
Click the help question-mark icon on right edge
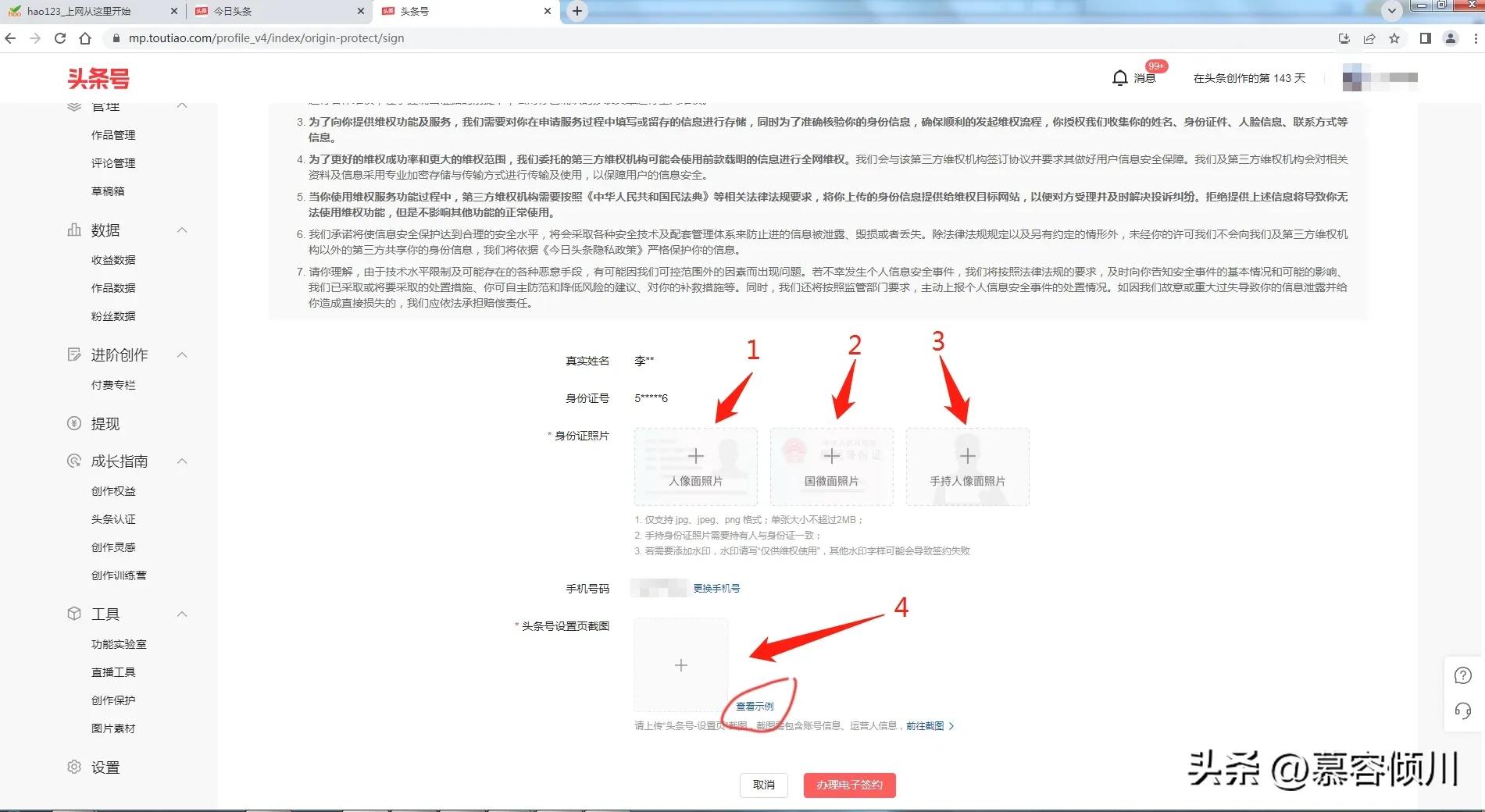[1462, 676]
